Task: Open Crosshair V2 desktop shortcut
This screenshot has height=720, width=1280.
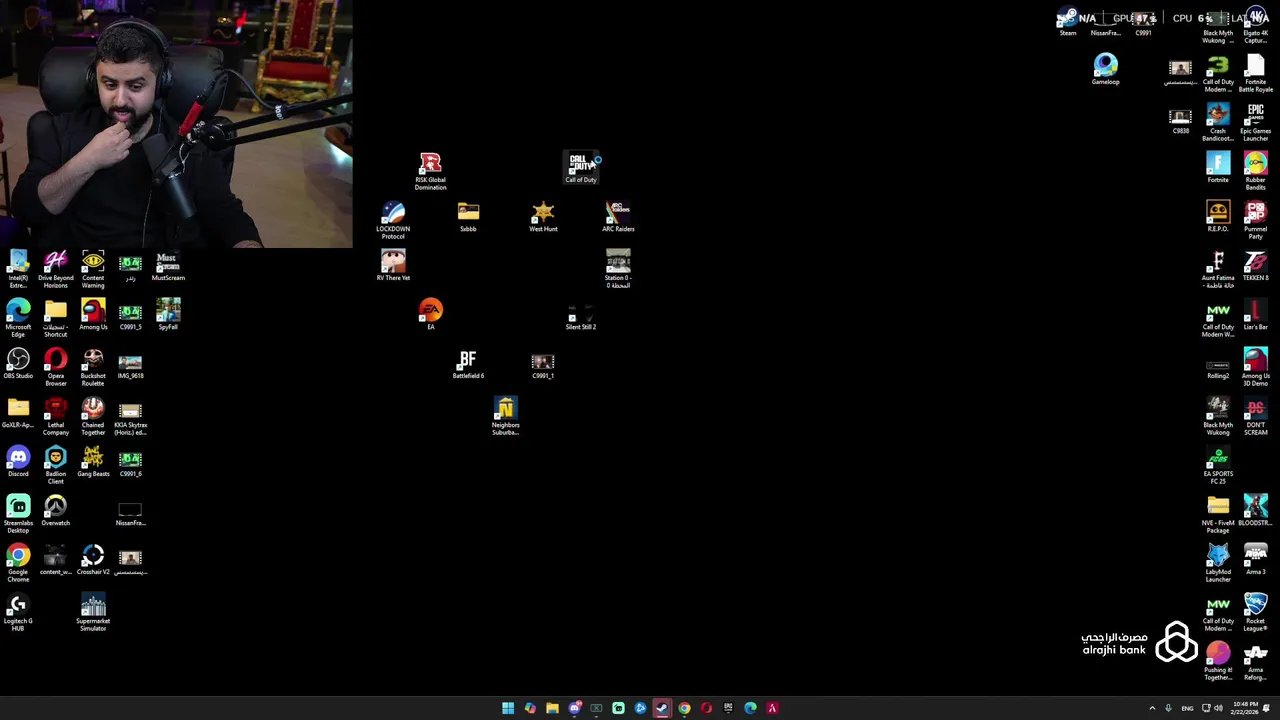Action: (93, 560)
